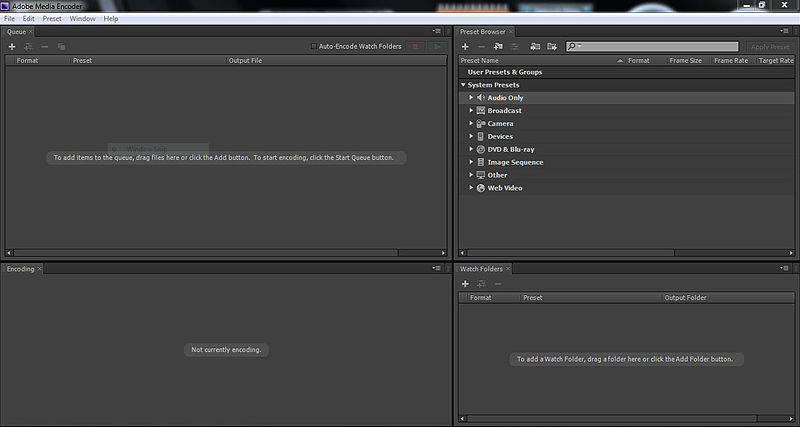
Task: Create new preset with Preset Browser plus icon
Action: coord(465,46)
